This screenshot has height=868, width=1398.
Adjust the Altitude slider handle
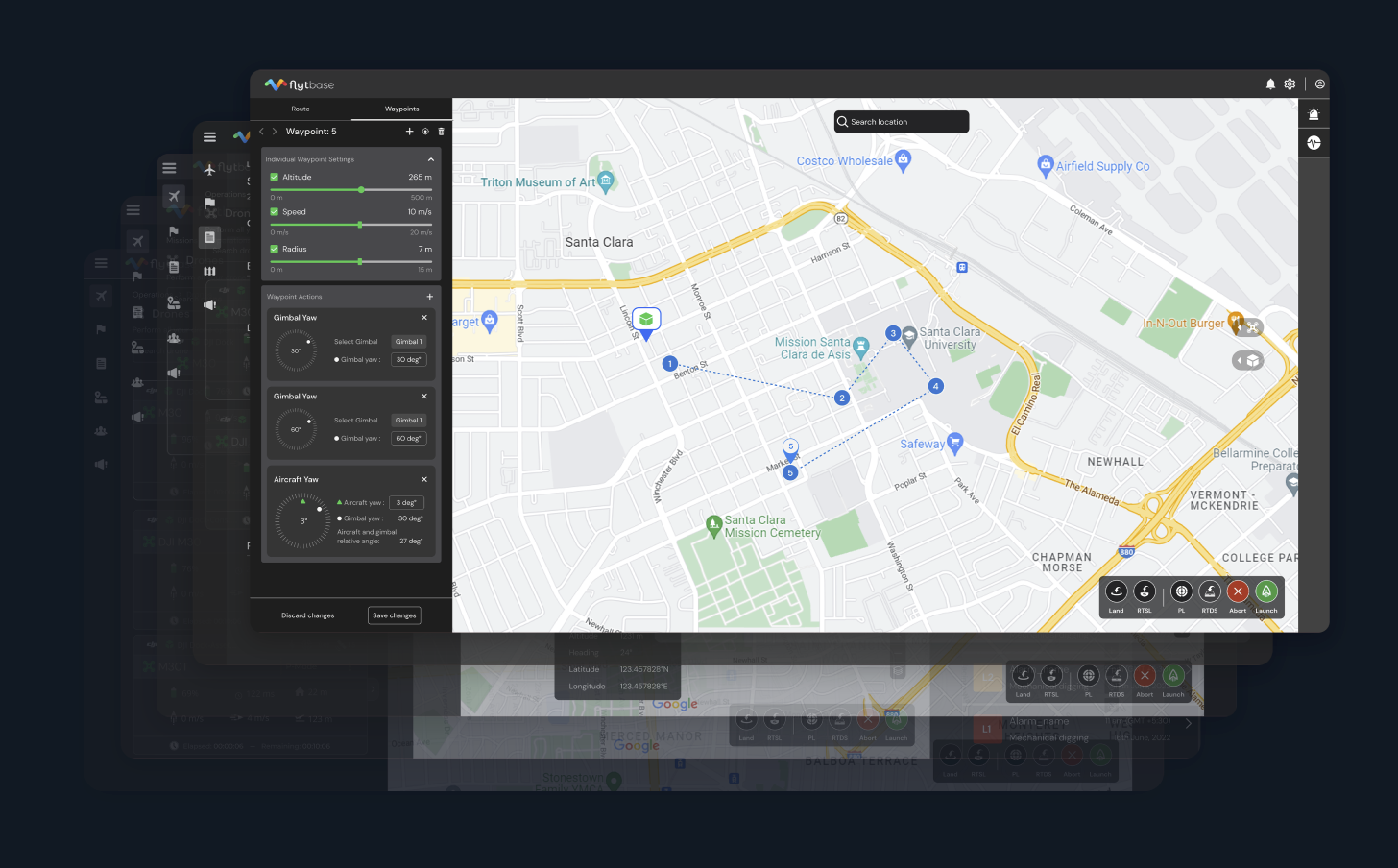361,190
